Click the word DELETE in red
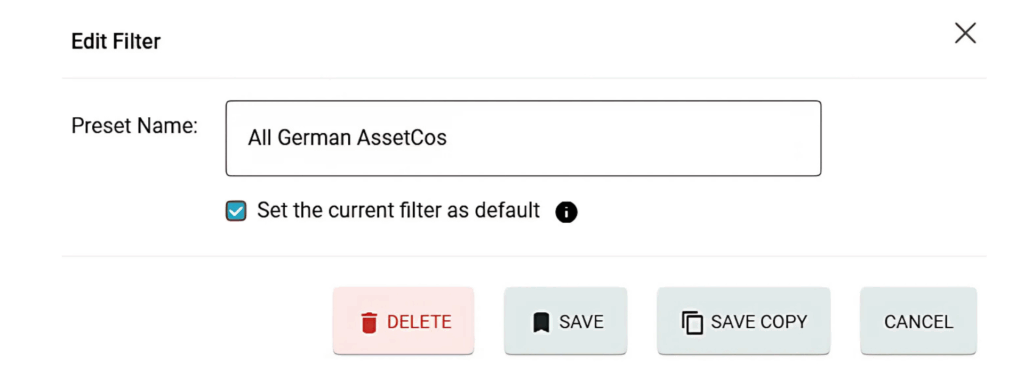 (x=419, y=322)
